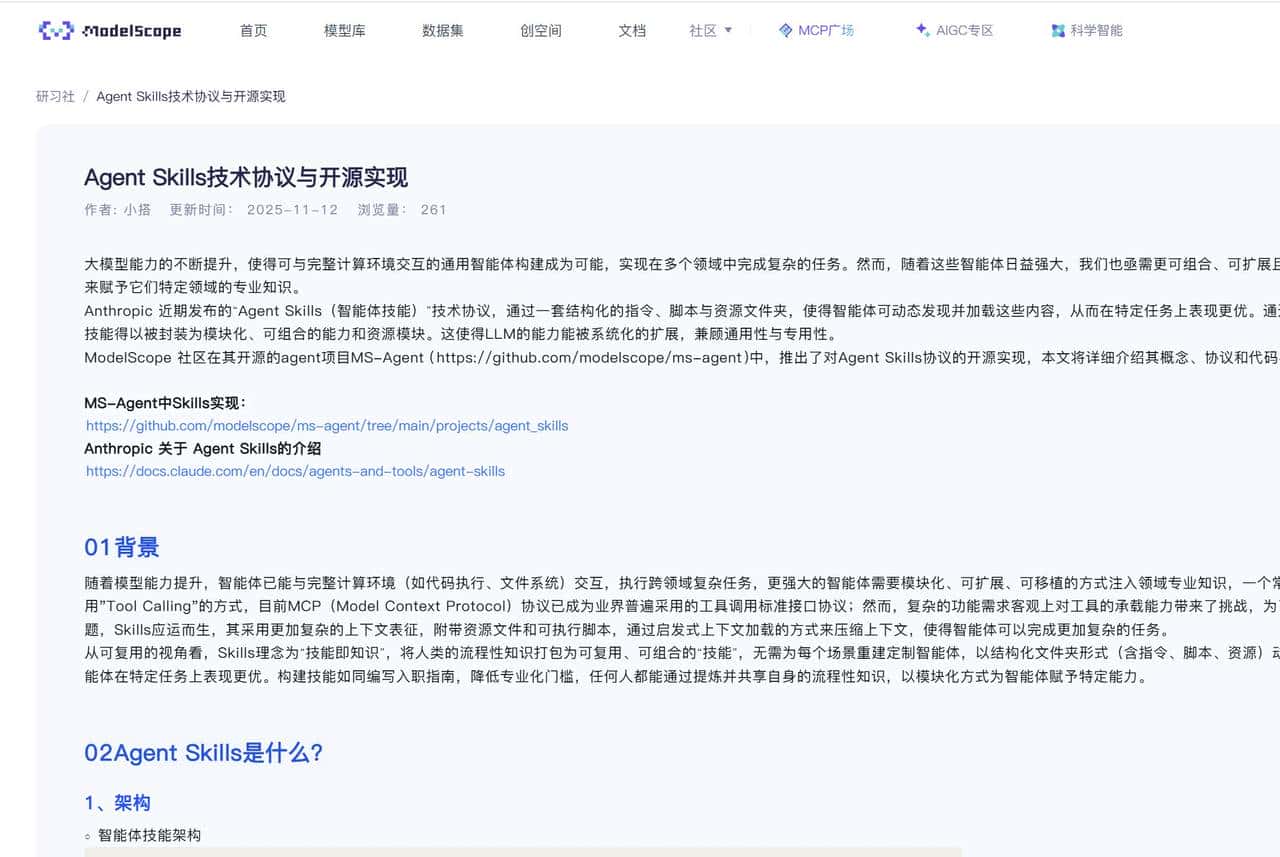
Task: Select 数据集 from the top navigation
Action: click(x=442, y=30)
